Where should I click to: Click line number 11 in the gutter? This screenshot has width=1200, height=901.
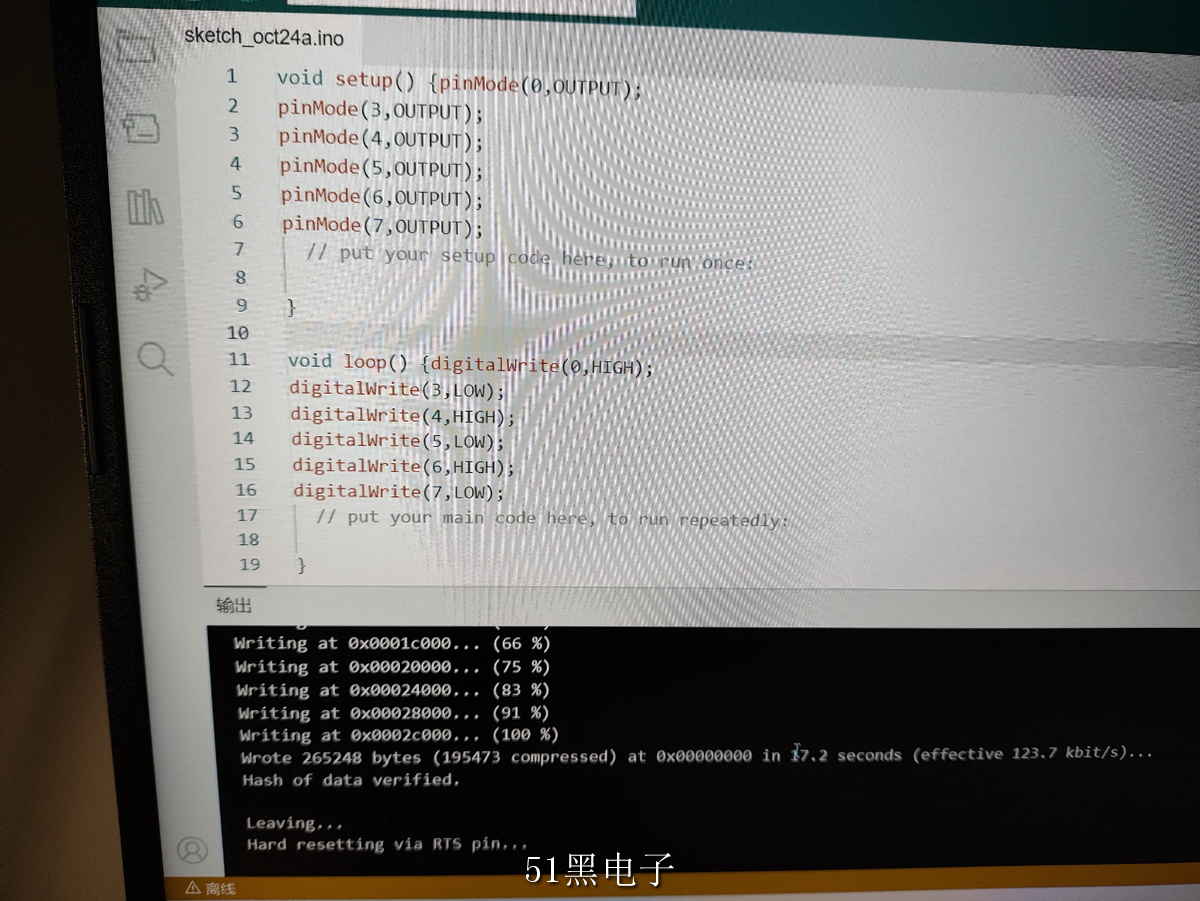[239, 359]
